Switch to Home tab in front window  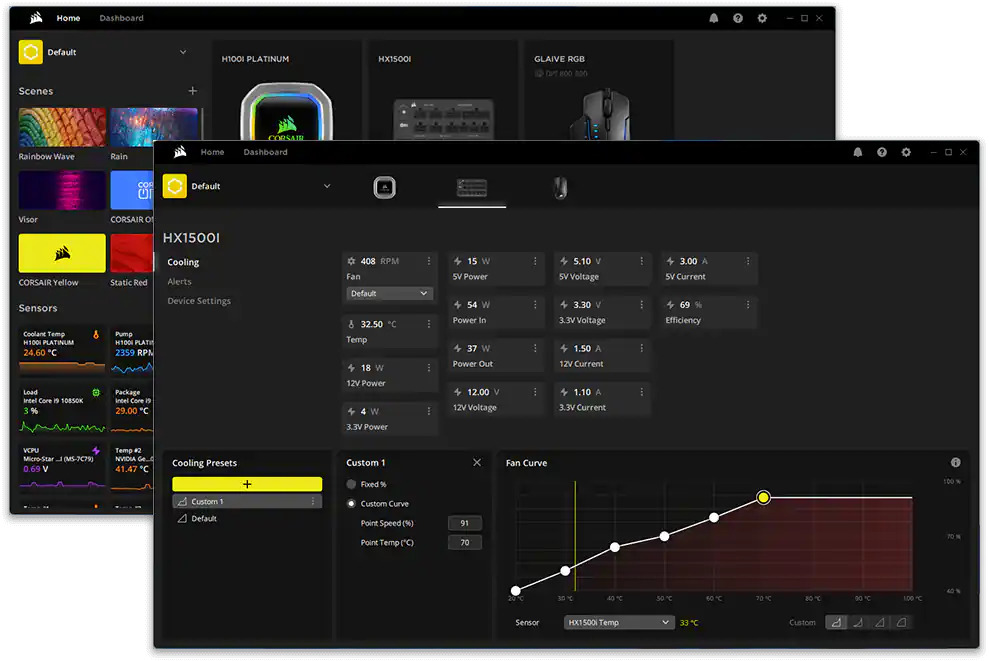[213, 152]
